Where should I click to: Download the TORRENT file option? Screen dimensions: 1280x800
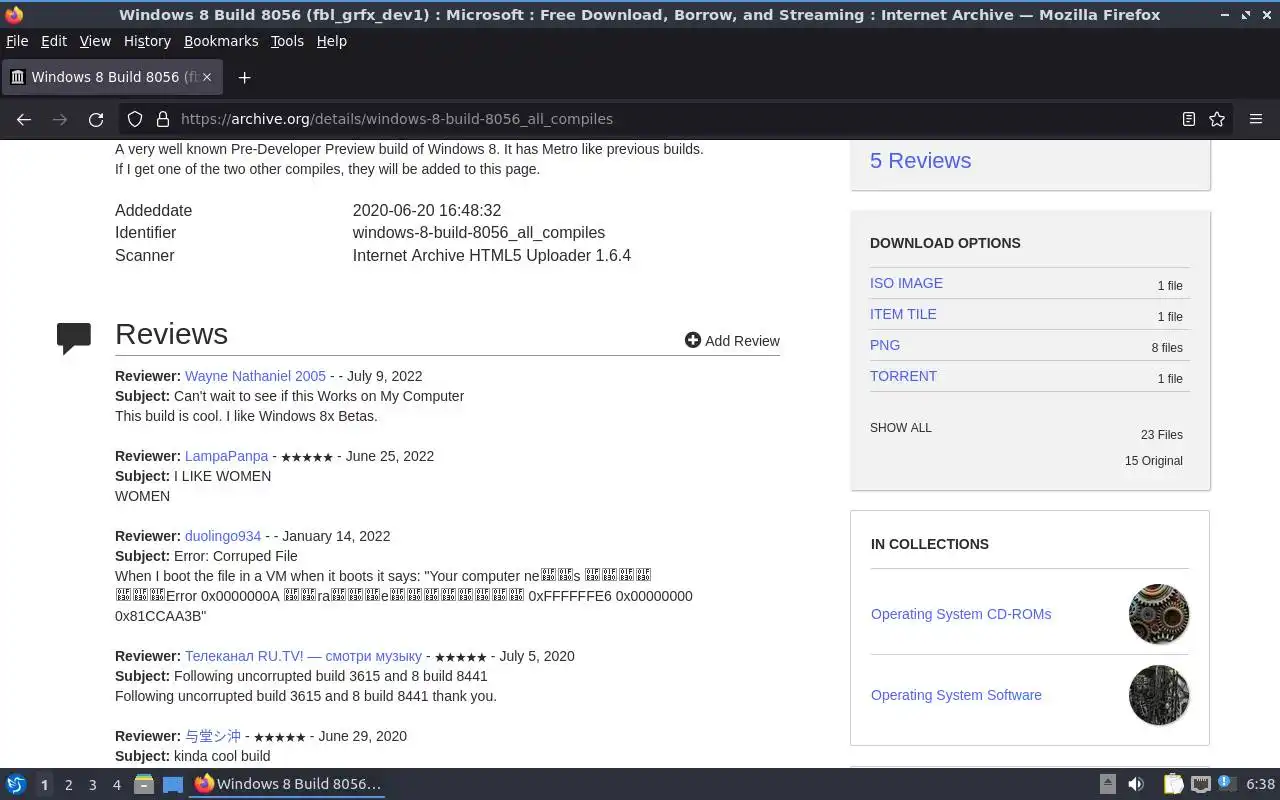pos(903,376)
